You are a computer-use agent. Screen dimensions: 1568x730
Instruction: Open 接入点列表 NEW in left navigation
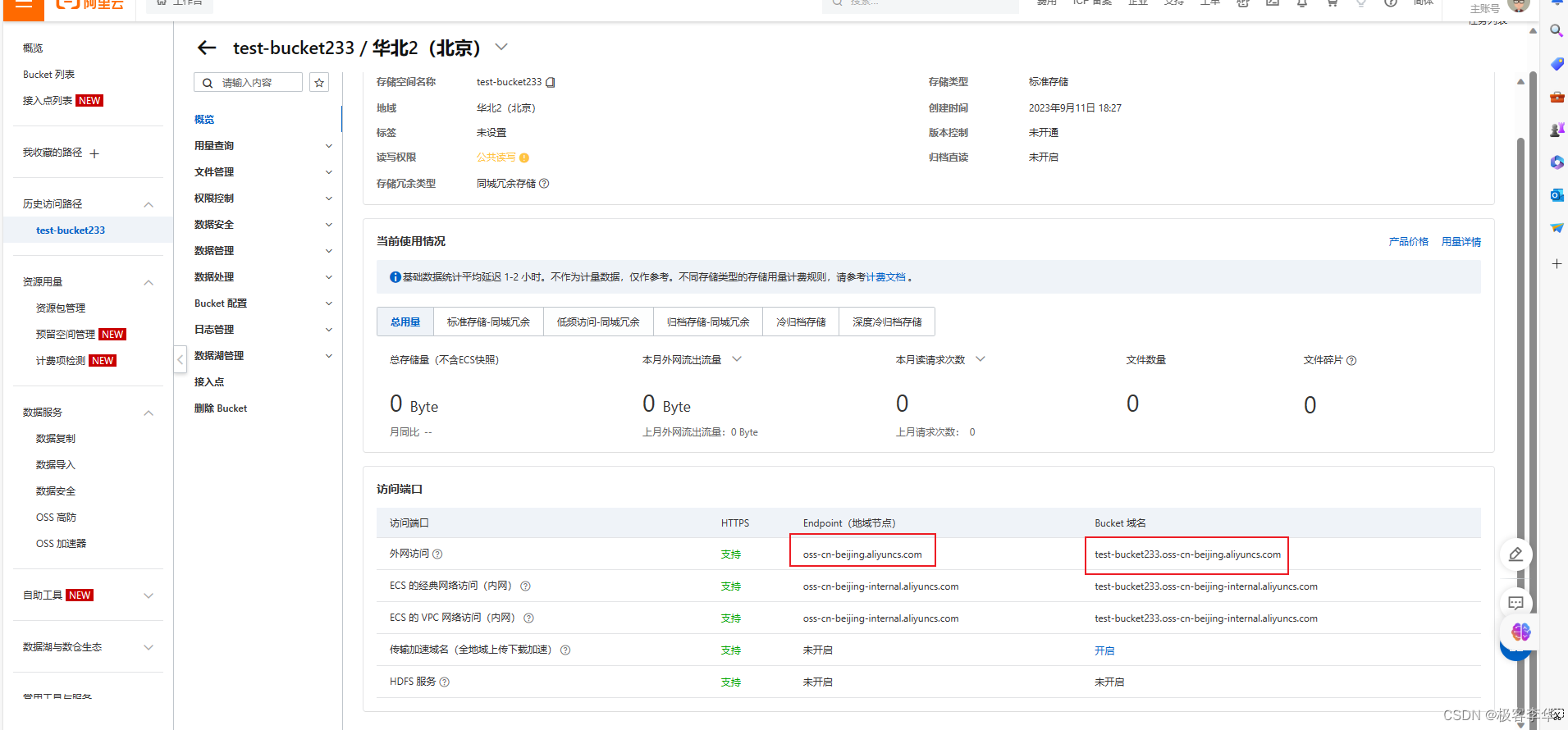pos(62,101)
